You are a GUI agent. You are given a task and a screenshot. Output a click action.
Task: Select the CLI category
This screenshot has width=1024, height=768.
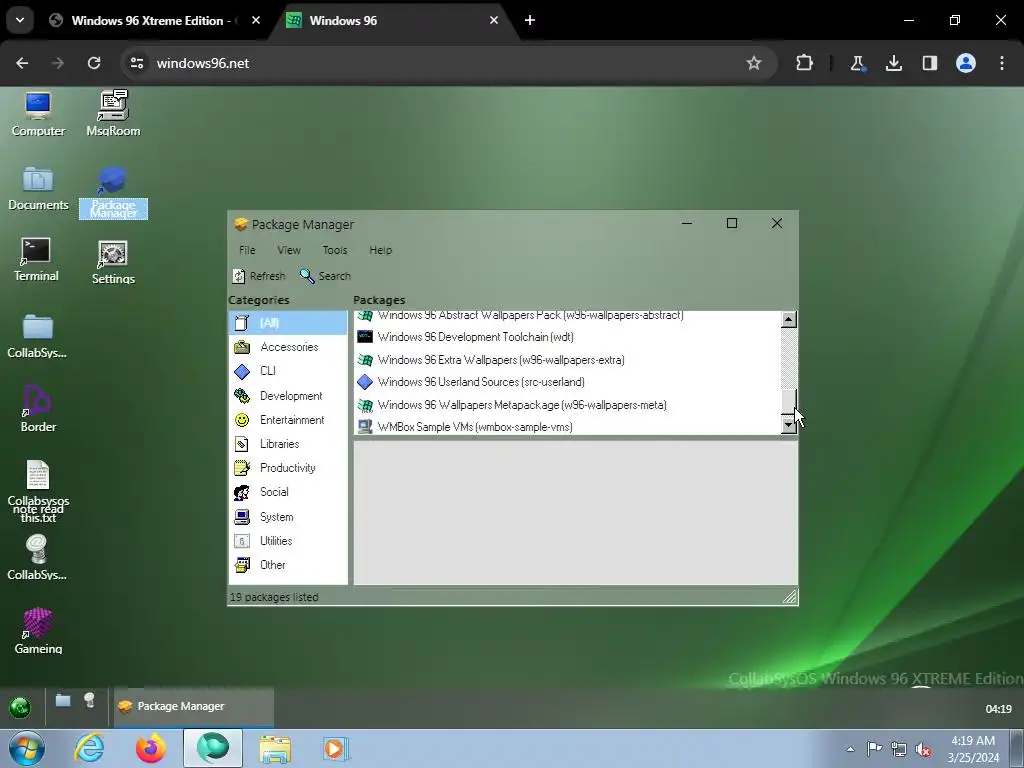[287, 371]
